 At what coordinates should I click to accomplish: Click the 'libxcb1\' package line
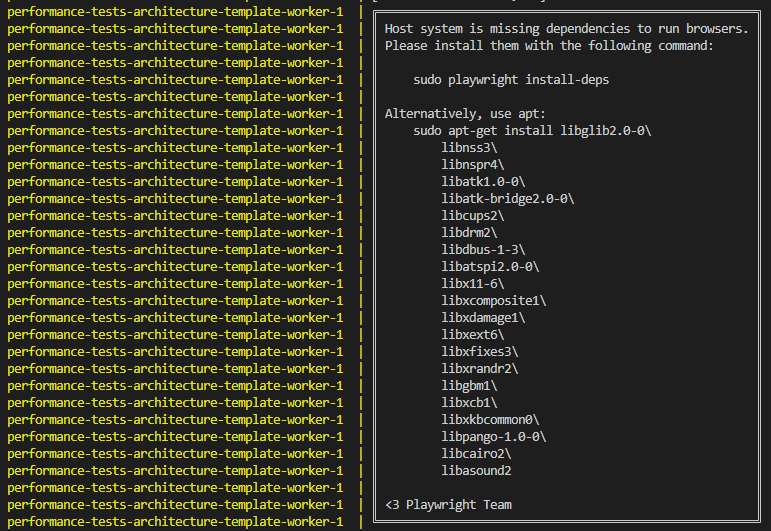(x=469, y=403)
